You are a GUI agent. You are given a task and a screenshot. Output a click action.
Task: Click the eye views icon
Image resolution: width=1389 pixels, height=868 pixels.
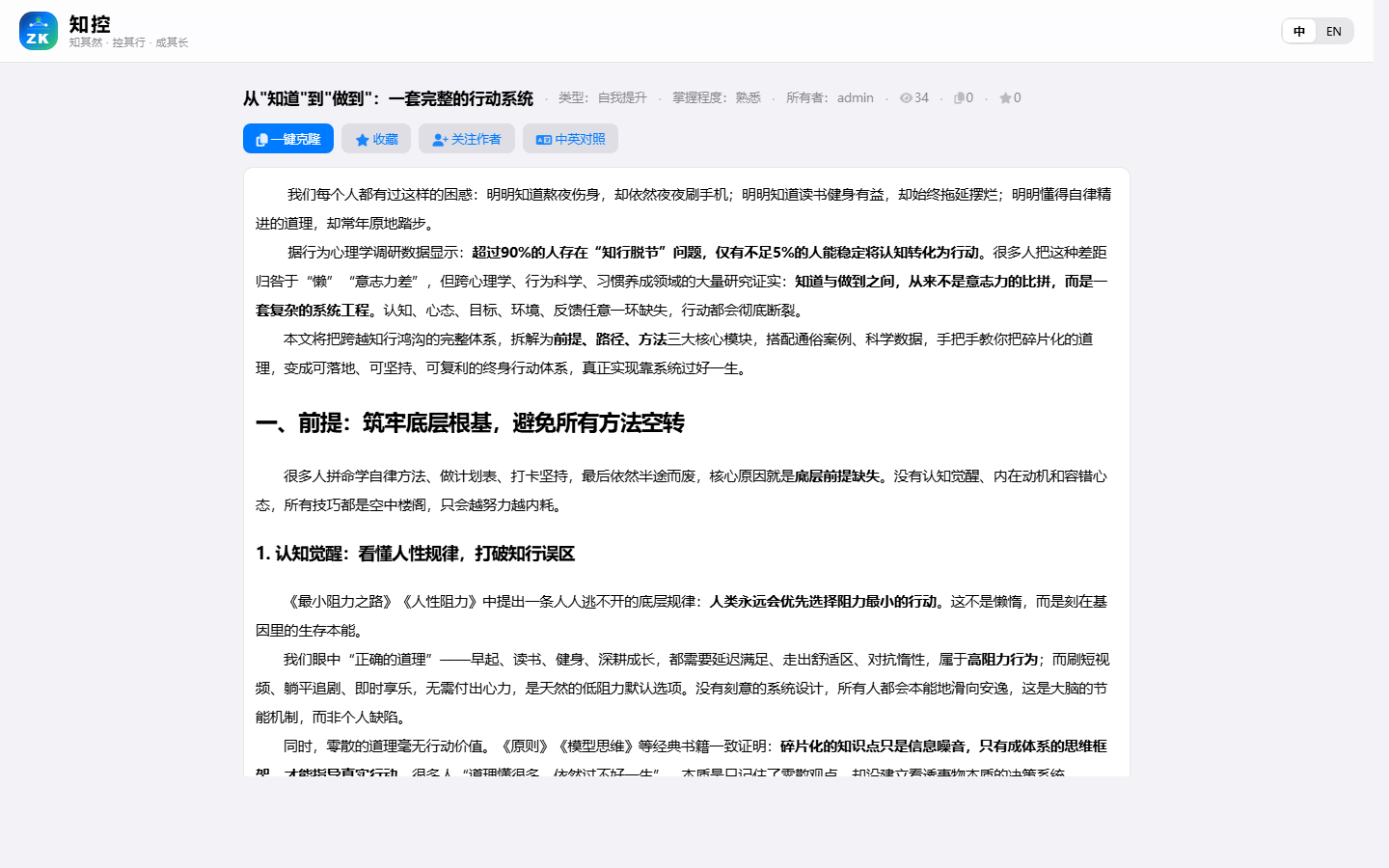point(906,97)
